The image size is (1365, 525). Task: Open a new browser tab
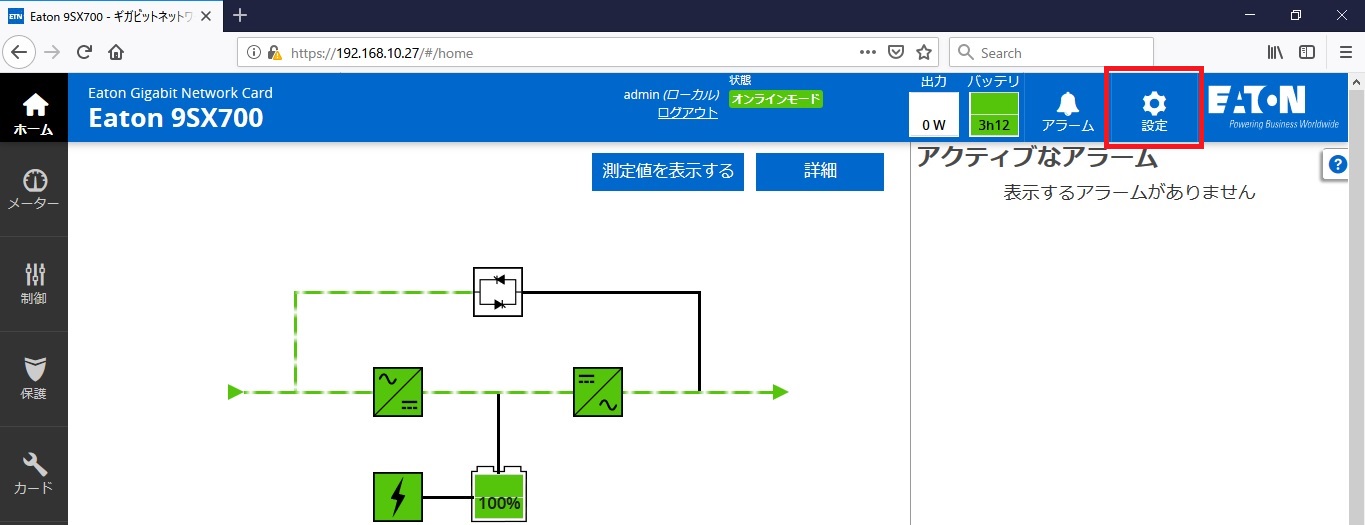240,15
